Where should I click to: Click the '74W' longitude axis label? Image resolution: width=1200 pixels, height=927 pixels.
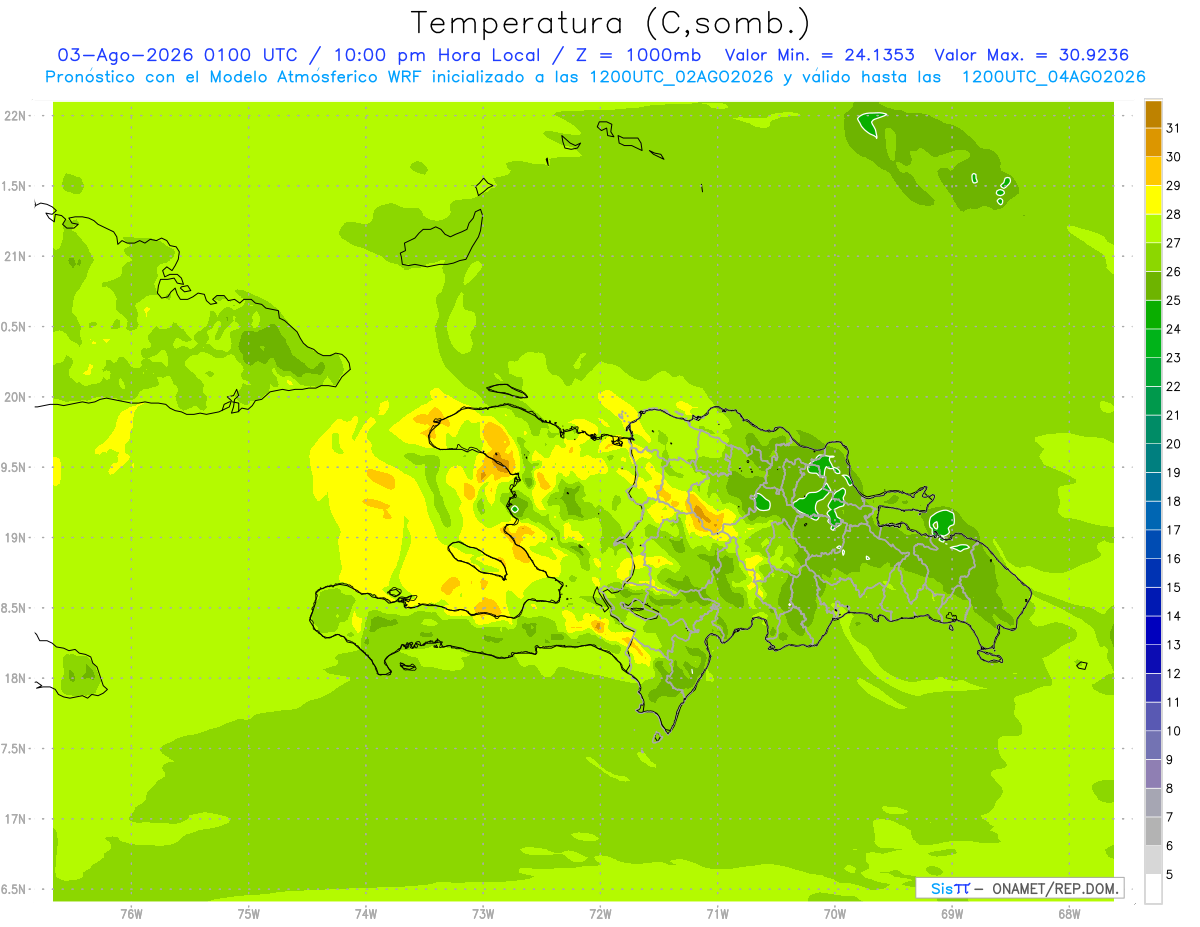(x=366, y=913)
